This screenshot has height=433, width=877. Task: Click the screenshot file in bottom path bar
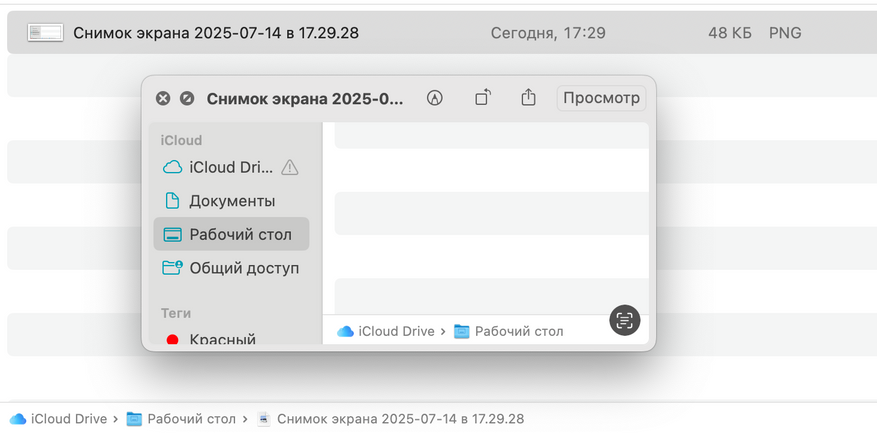(x=390, y=418)
